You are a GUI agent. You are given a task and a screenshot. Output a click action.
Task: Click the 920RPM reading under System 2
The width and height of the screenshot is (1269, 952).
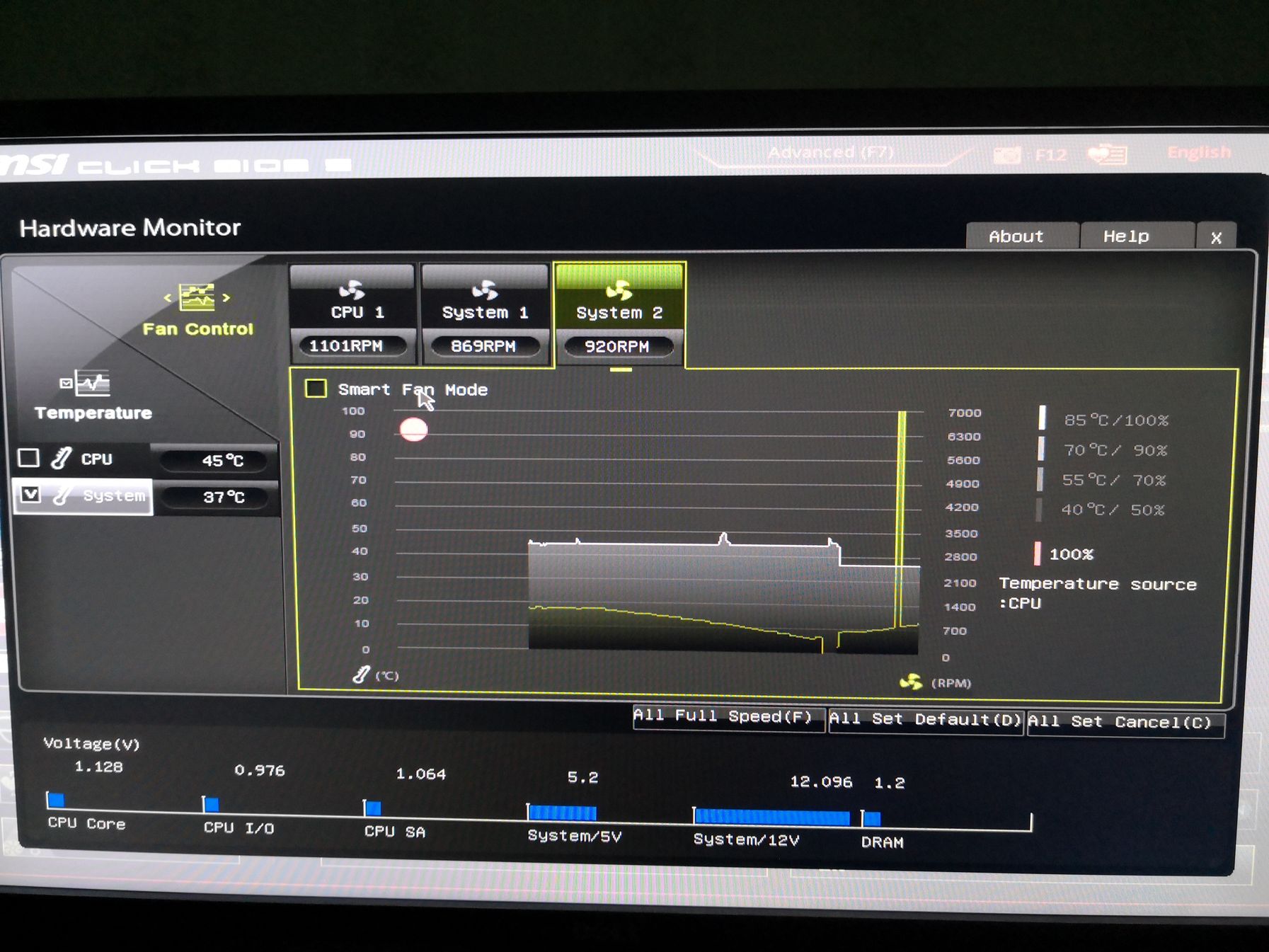coord(618,347)
